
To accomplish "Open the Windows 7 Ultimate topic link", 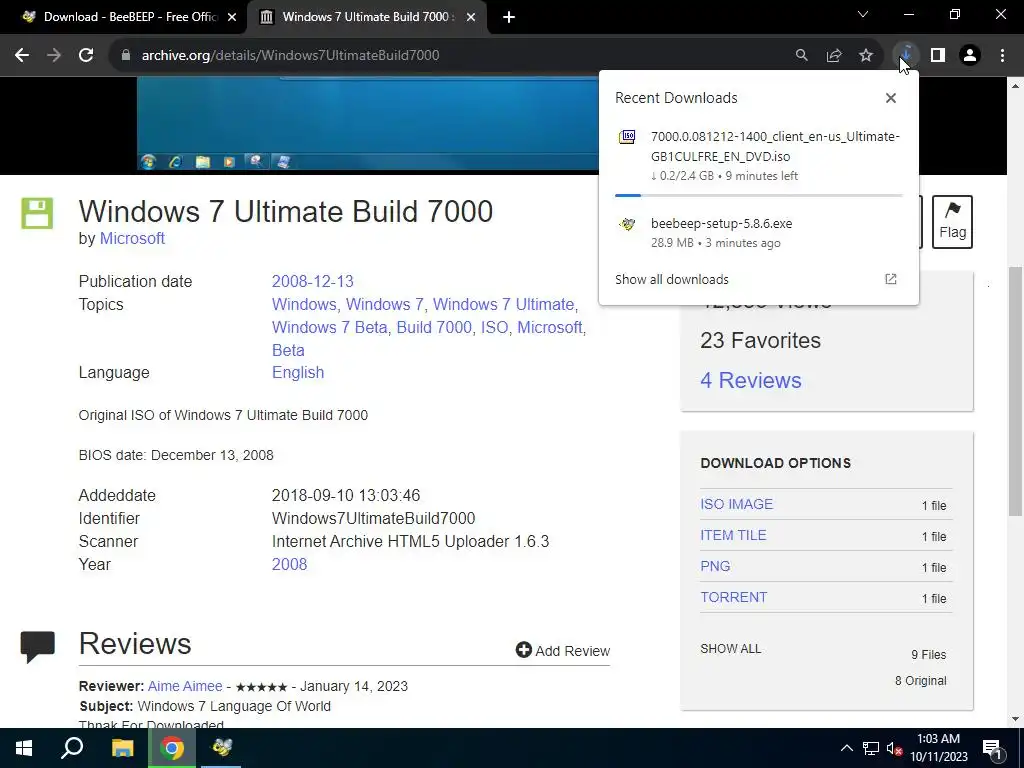I will (x=504, y=304).
